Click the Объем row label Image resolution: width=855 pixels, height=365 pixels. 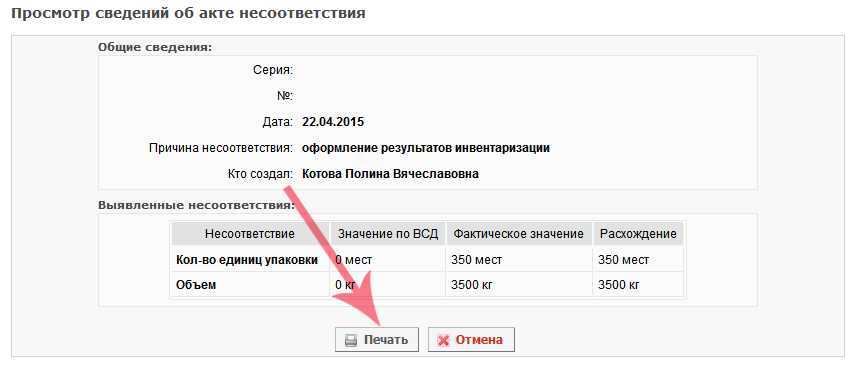pyautogui.click(x=196, y=285)
